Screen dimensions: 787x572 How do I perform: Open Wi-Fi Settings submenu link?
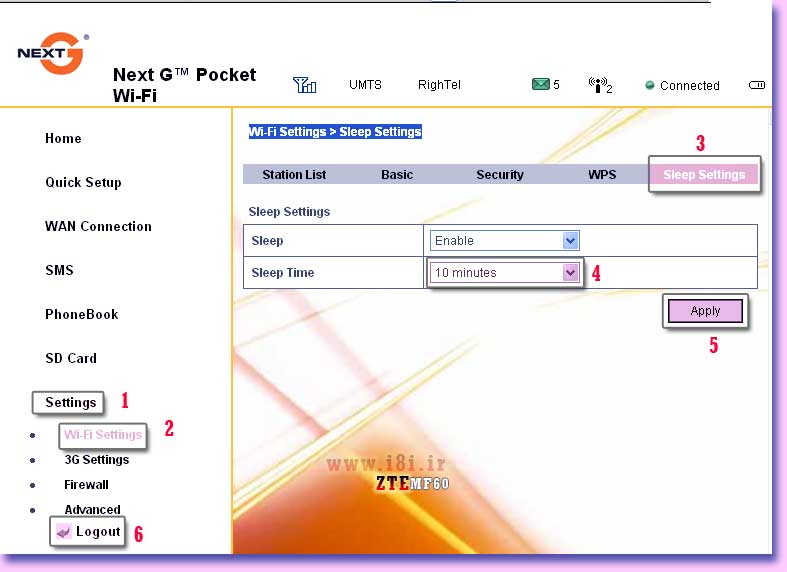click(x=103, y=435)
